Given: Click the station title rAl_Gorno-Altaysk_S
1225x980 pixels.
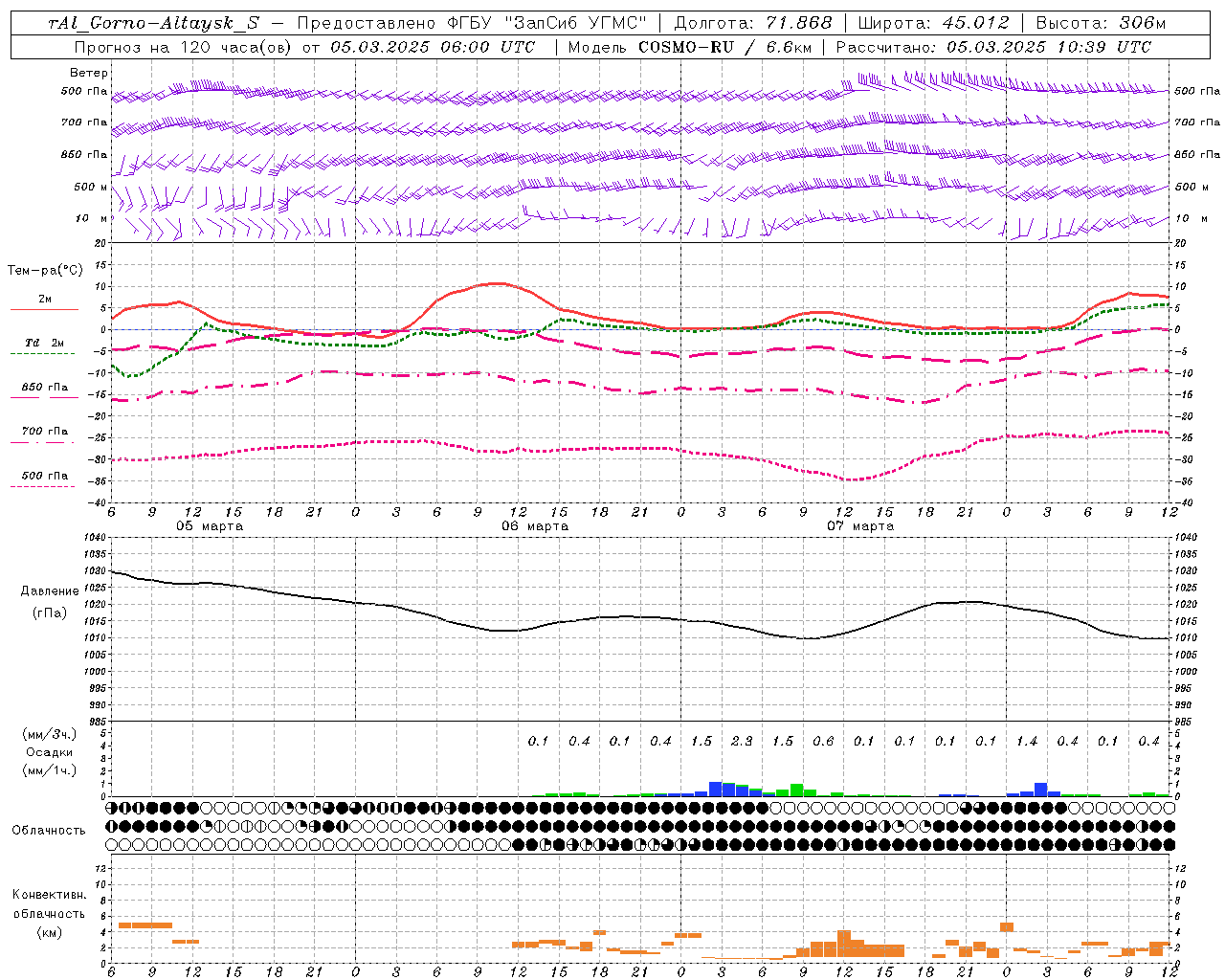Looking at the screenshot, I should tap(153, 23).
